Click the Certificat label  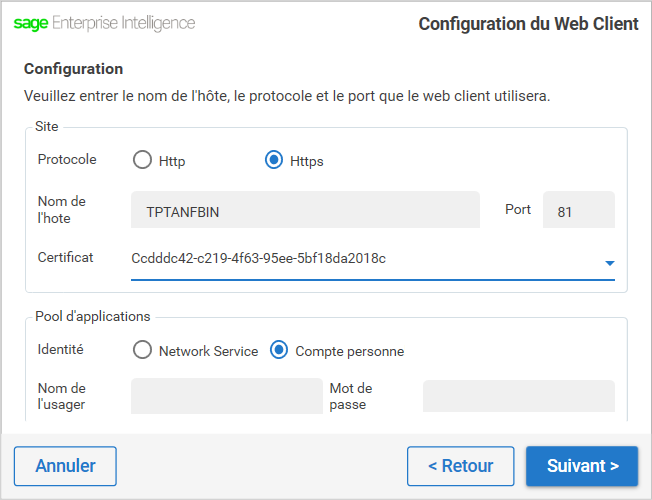(x=66, y=257)
